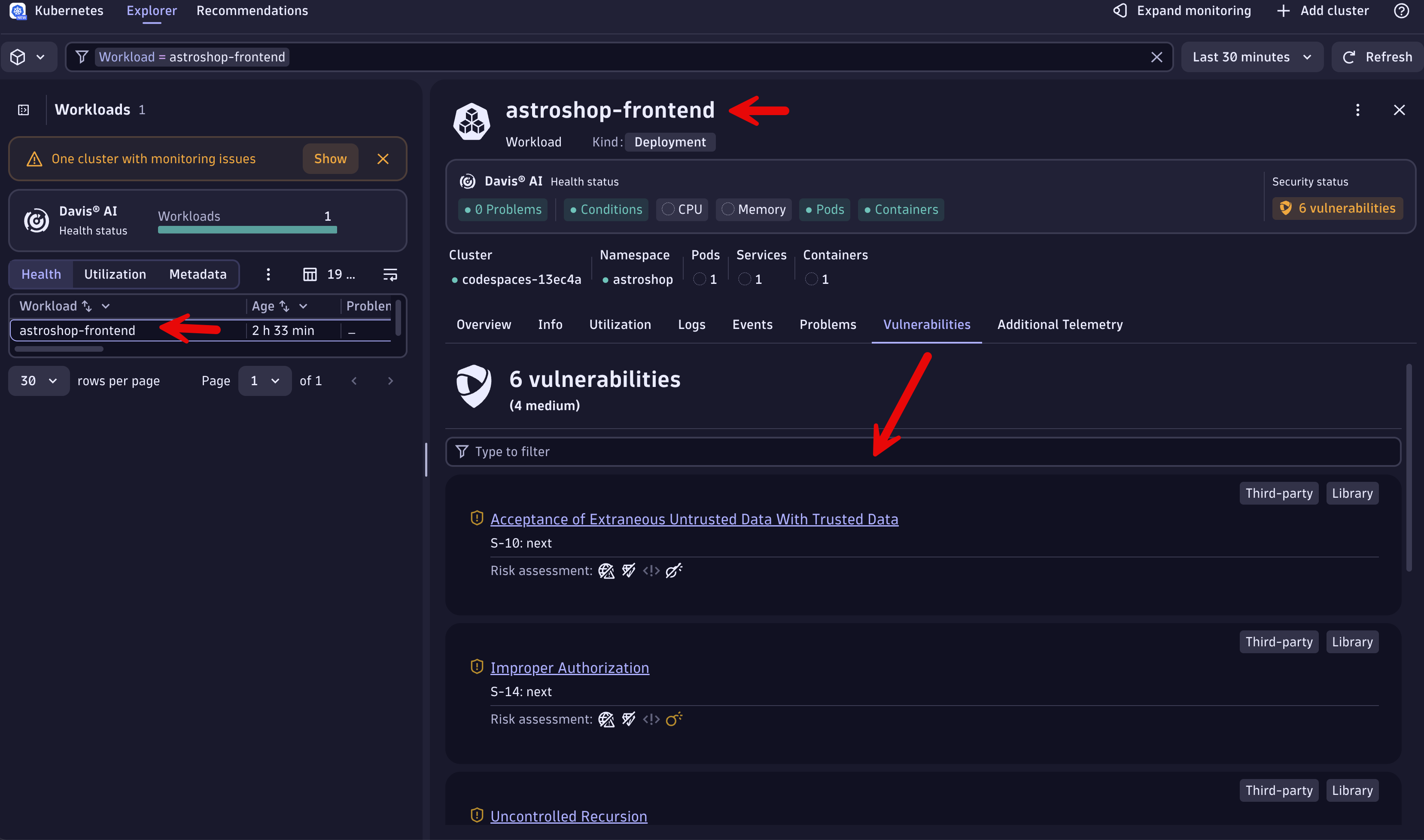The image size is (1424, 840).
Task: Click the table horizontal scrollbar
Action: click(x=59, y=349)
